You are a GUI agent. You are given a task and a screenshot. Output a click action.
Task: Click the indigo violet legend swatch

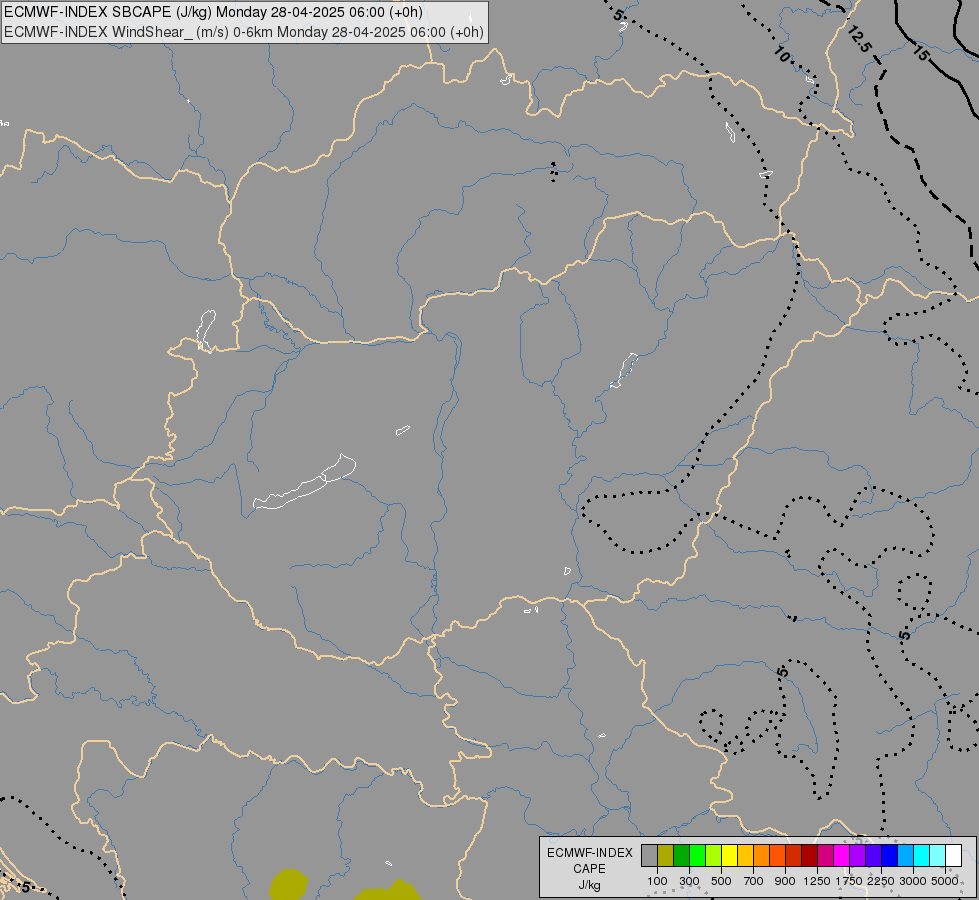[873, 856]
